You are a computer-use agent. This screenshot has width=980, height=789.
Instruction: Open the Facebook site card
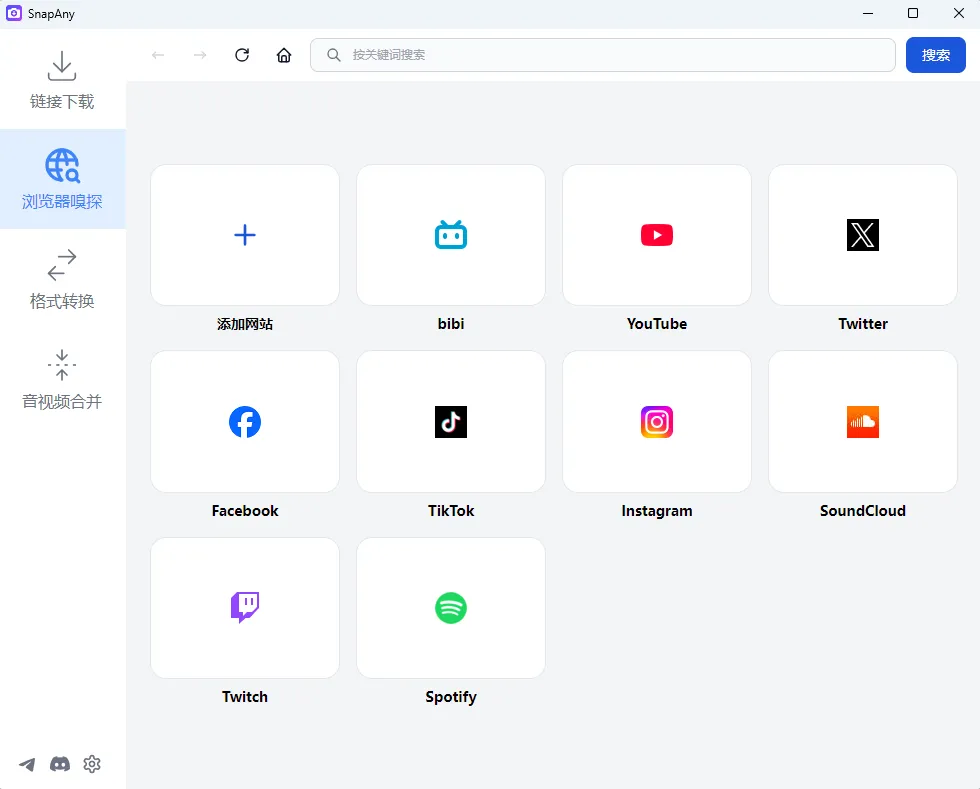pyautogui.click(x=245, y=421)
